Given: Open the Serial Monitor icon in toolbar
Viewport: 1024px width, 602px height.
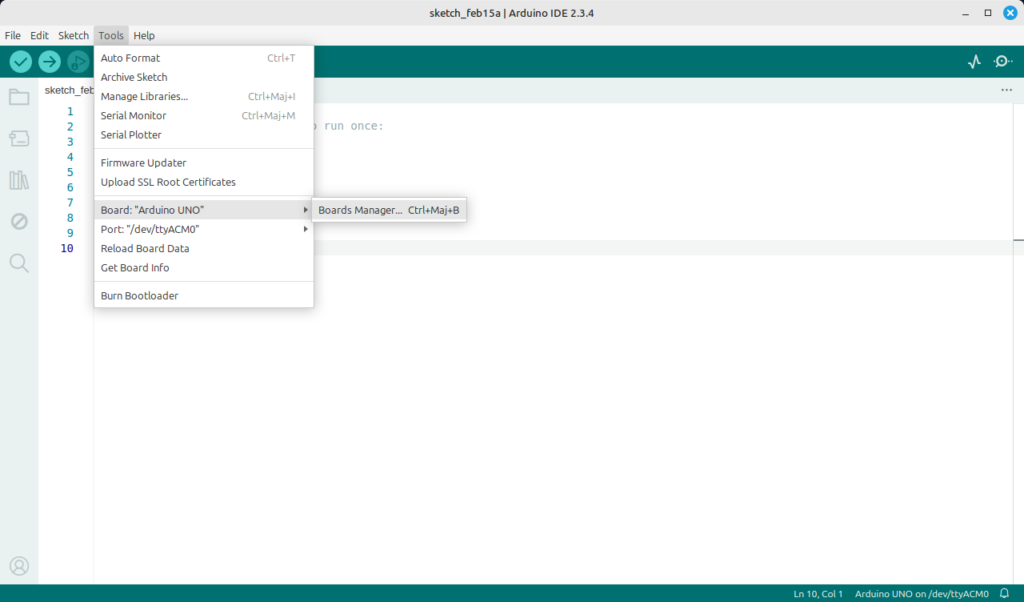Looking at the screenshot, I should (1002, 61).
